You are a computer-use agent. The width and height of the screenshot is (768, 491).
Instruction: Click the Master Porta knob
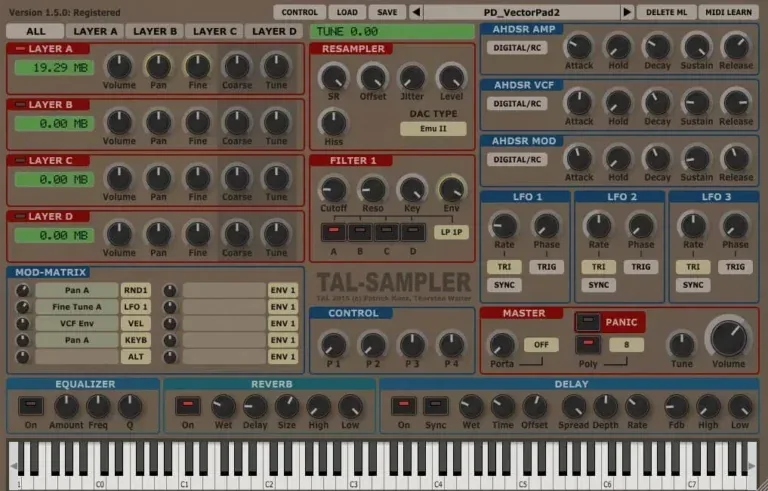502,345
